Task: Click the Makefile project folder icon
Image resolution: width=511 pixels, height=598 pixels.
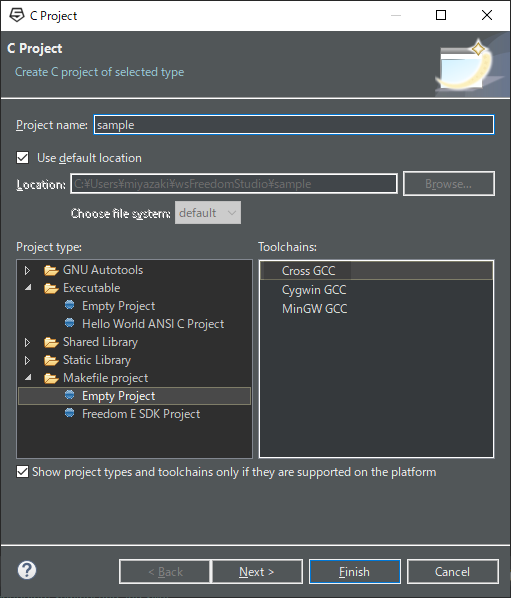Action: click(x=51, y=378)
